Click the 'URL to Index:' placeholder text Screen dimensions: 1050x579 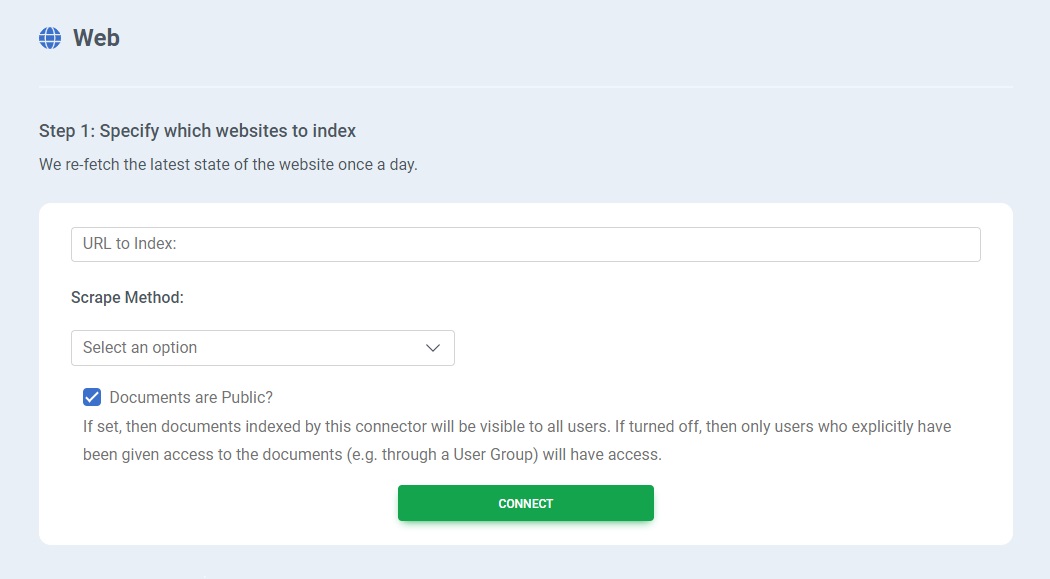point(129,244)
